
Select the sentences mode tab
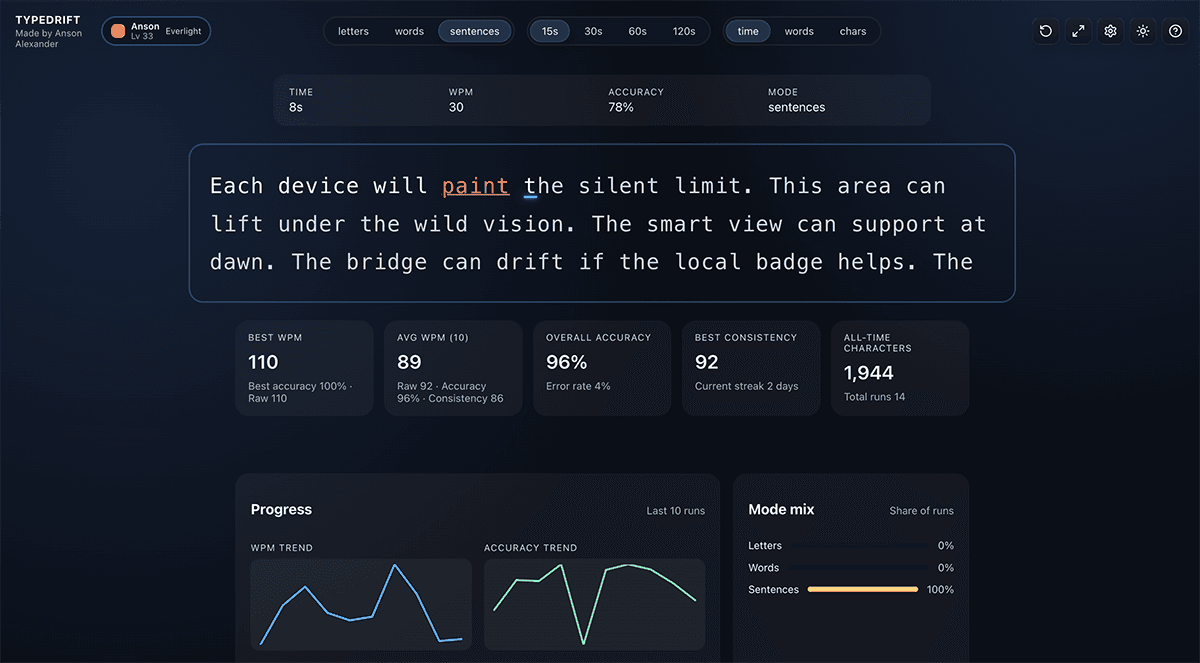474,31
